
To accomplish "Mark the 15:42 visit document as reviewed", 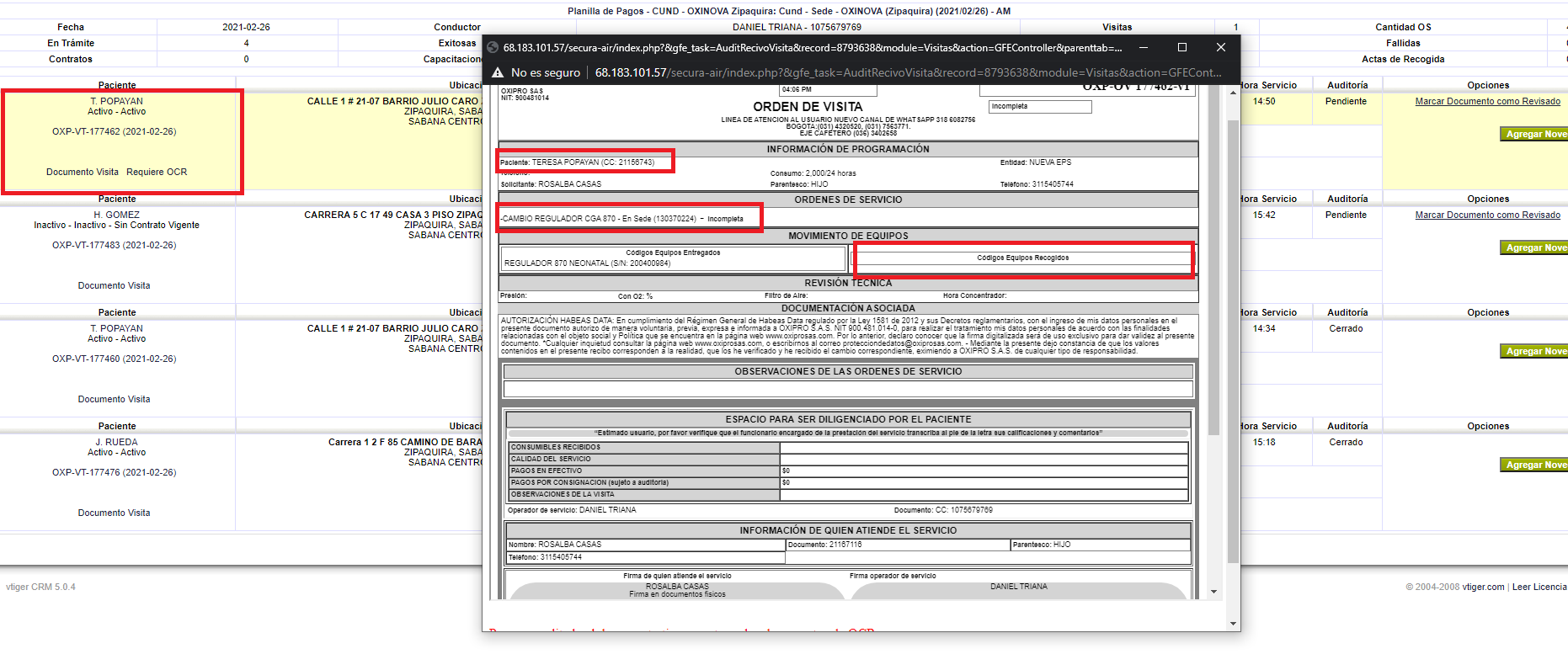I will (x=1487, y=215).
